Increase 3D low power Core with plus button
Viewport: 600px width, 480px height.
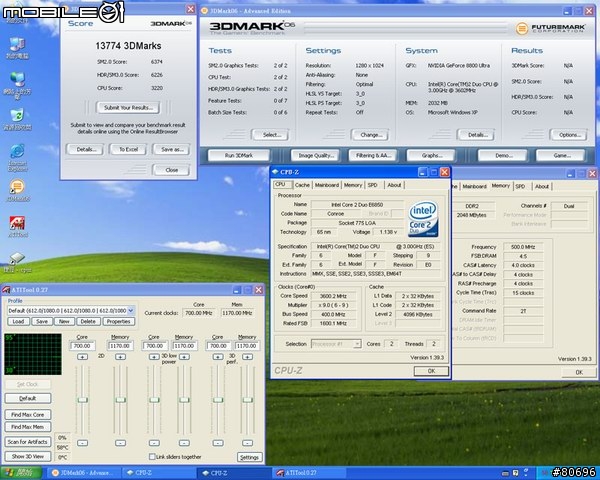154,357
